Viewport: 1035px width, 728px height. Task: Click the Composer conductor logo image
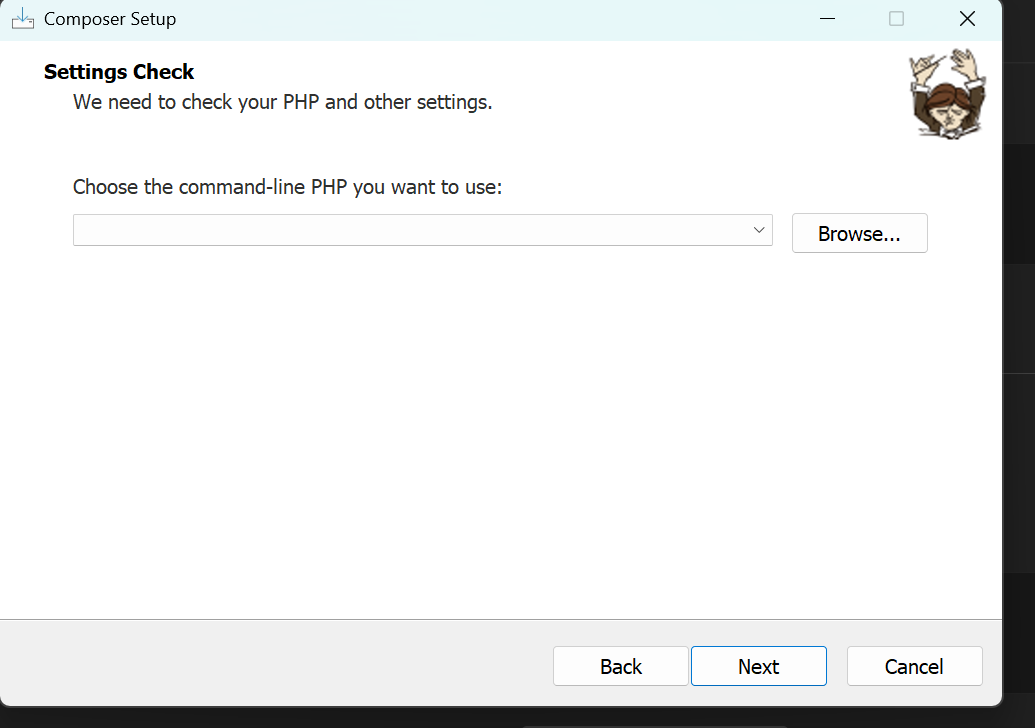tap(946, 94)
